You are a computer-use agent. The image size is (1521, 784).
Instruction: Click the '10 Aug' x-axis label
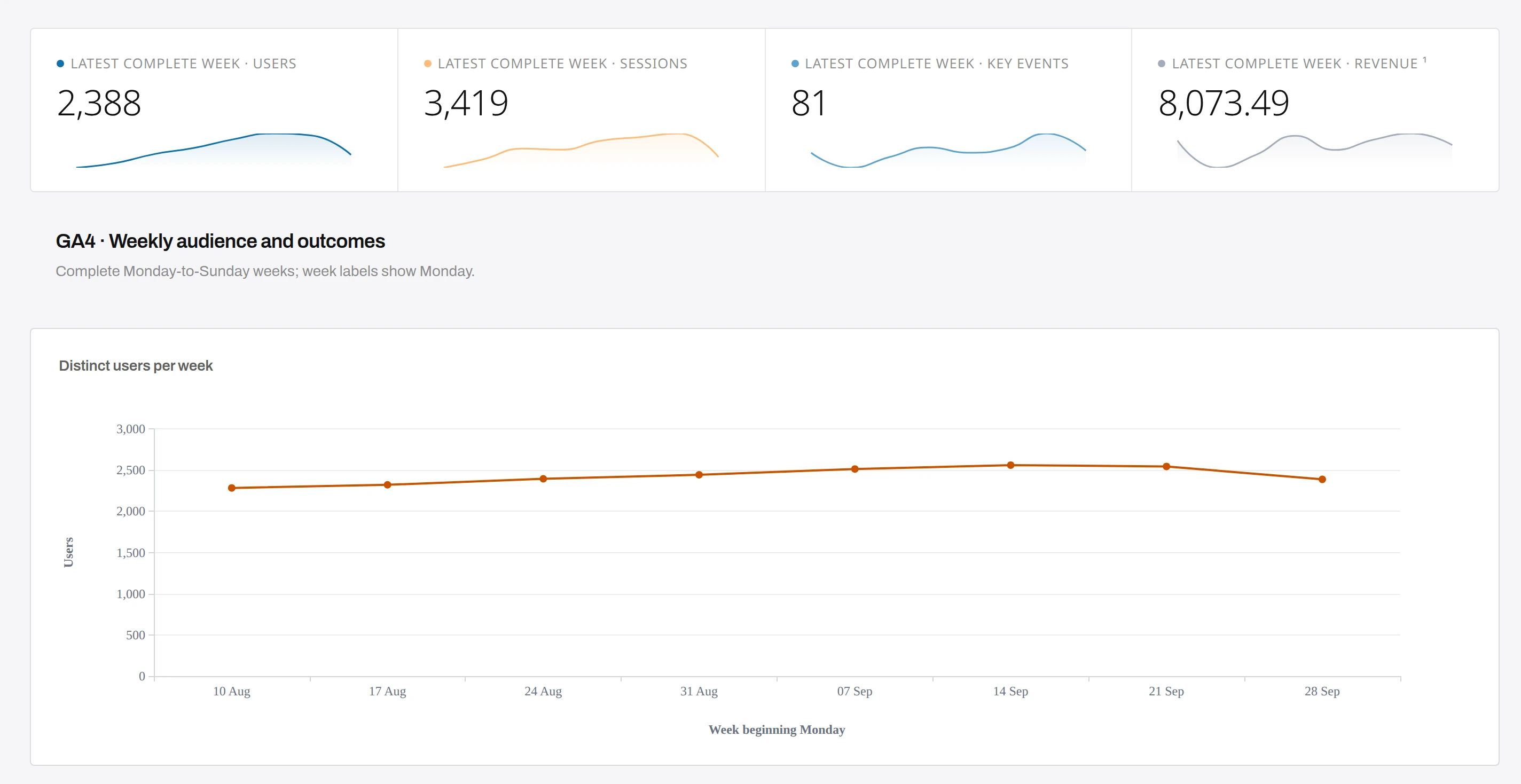pos(231,691)
